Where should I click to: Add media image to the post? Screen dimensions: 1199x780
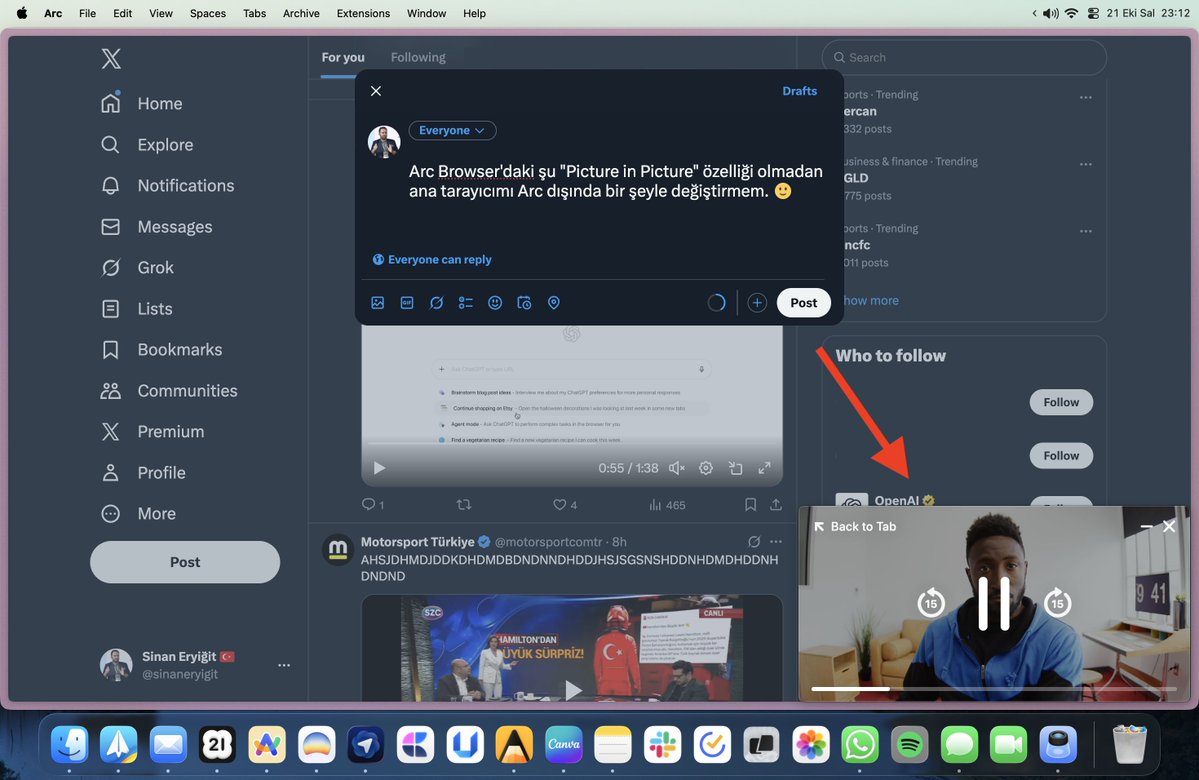(378, 303)
